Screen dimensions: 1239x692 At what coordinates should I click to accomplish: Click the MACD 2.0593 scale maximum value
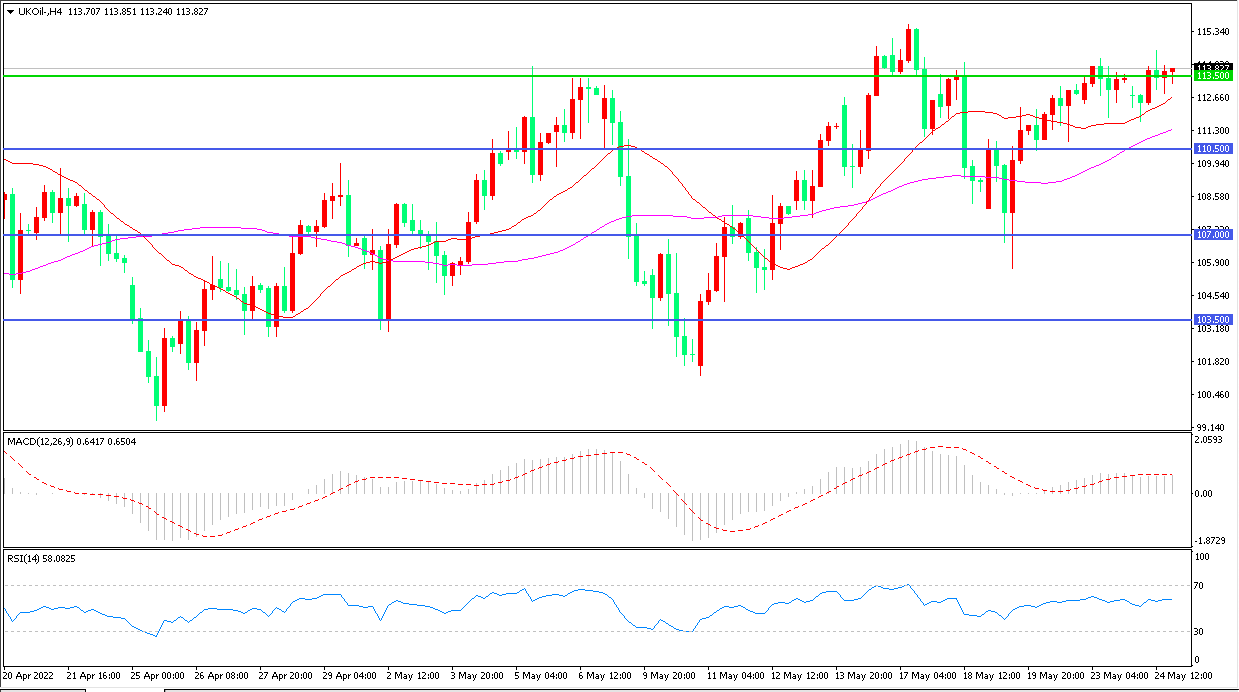tap(1211, 439)
